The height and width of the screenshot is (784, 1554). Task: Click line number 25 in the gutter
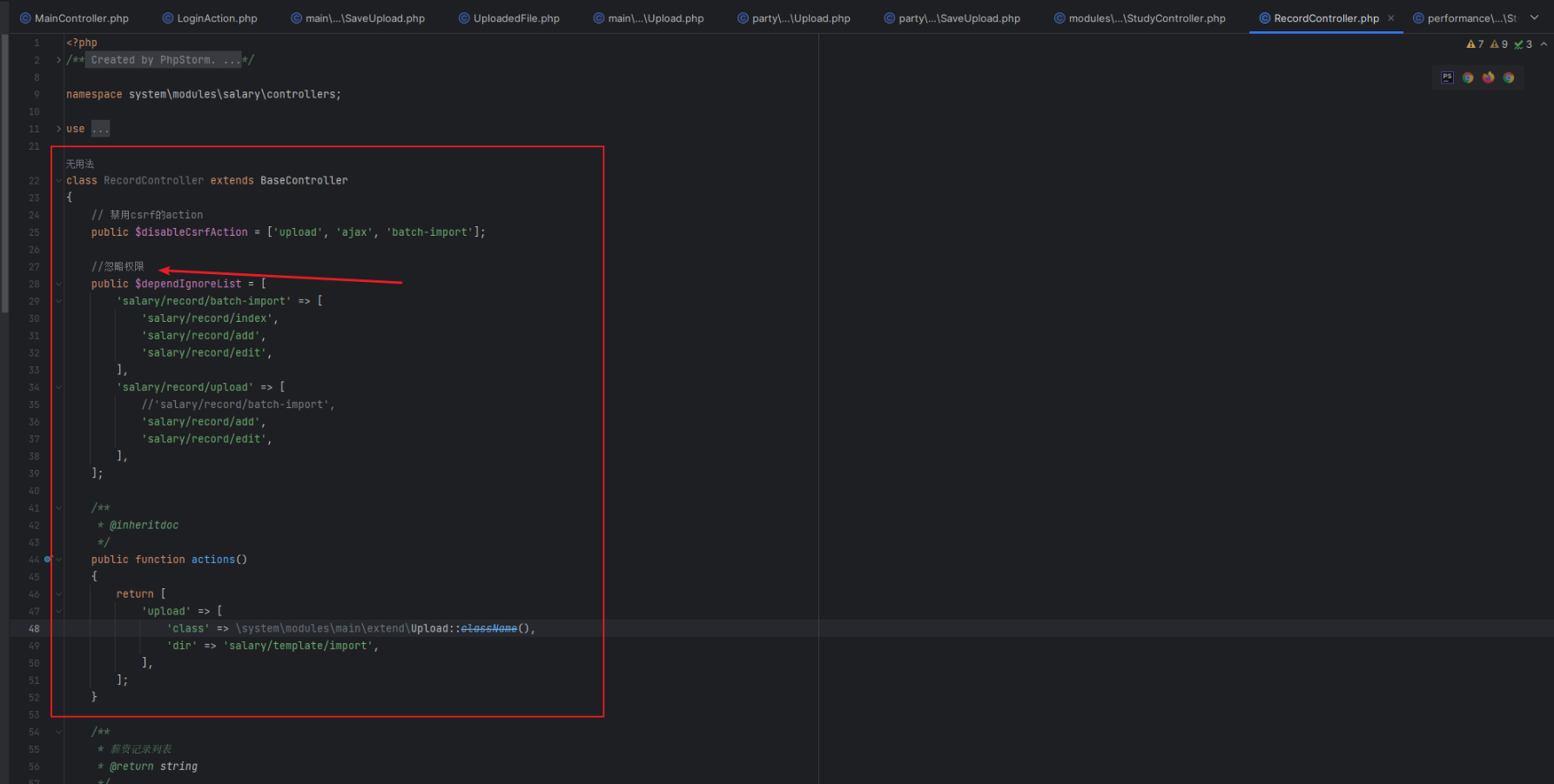click(34, 232)
